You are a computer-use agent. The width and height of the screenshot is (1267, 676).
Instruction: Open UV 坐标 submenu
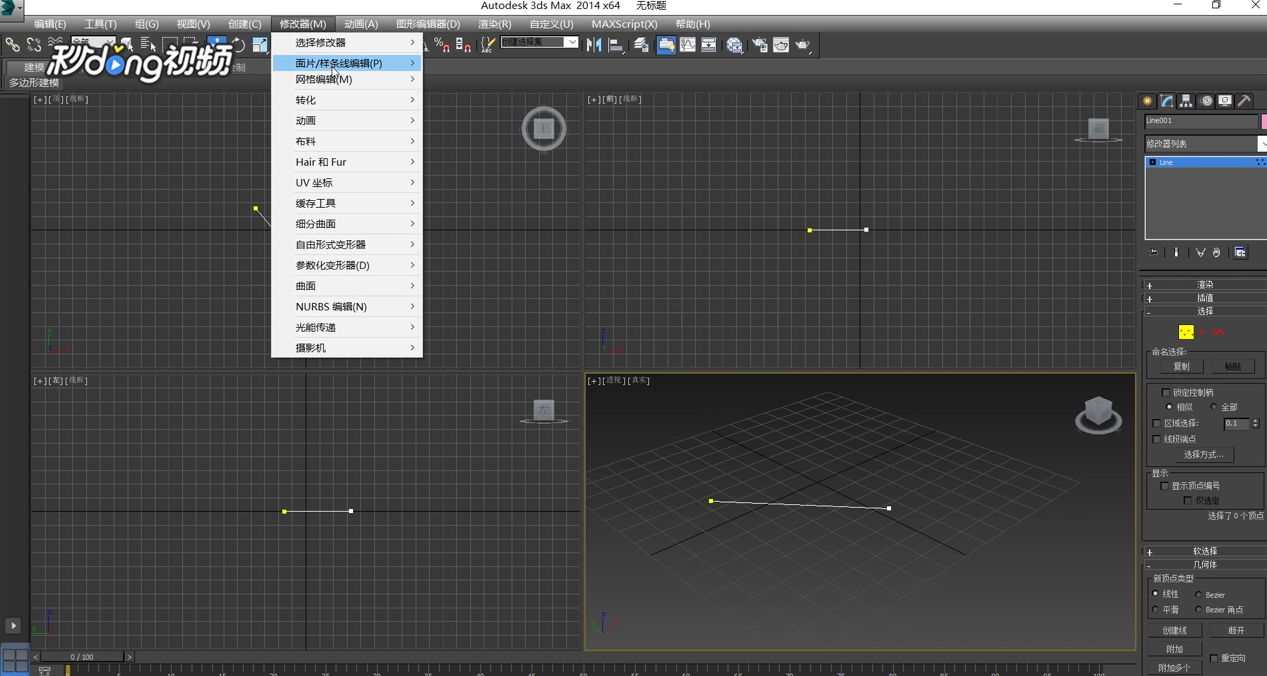click(x=347, y=183)
